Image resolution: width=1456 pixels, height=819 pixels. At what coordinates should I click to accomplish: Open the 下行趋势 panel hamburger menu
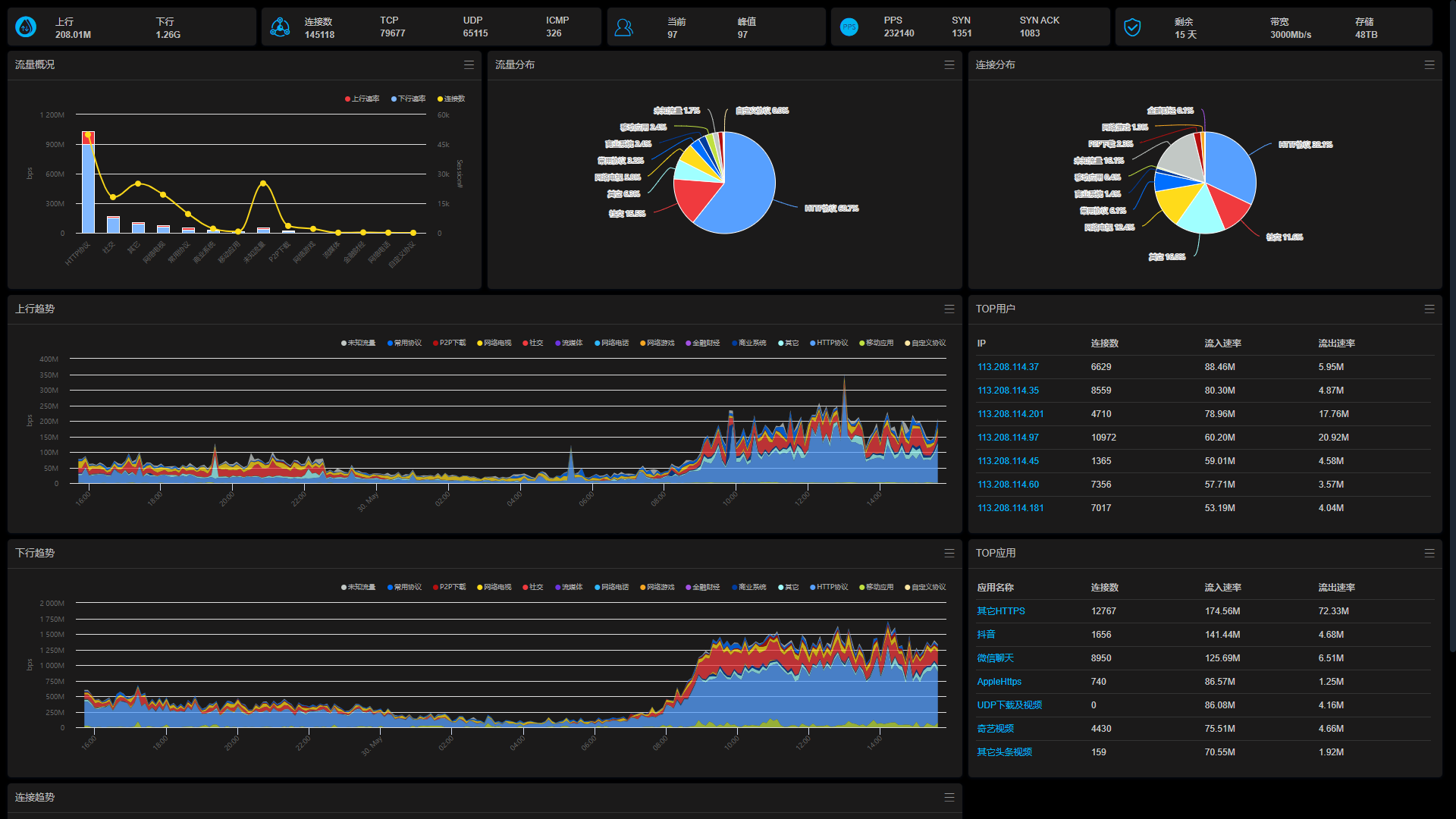pos(949,554)
